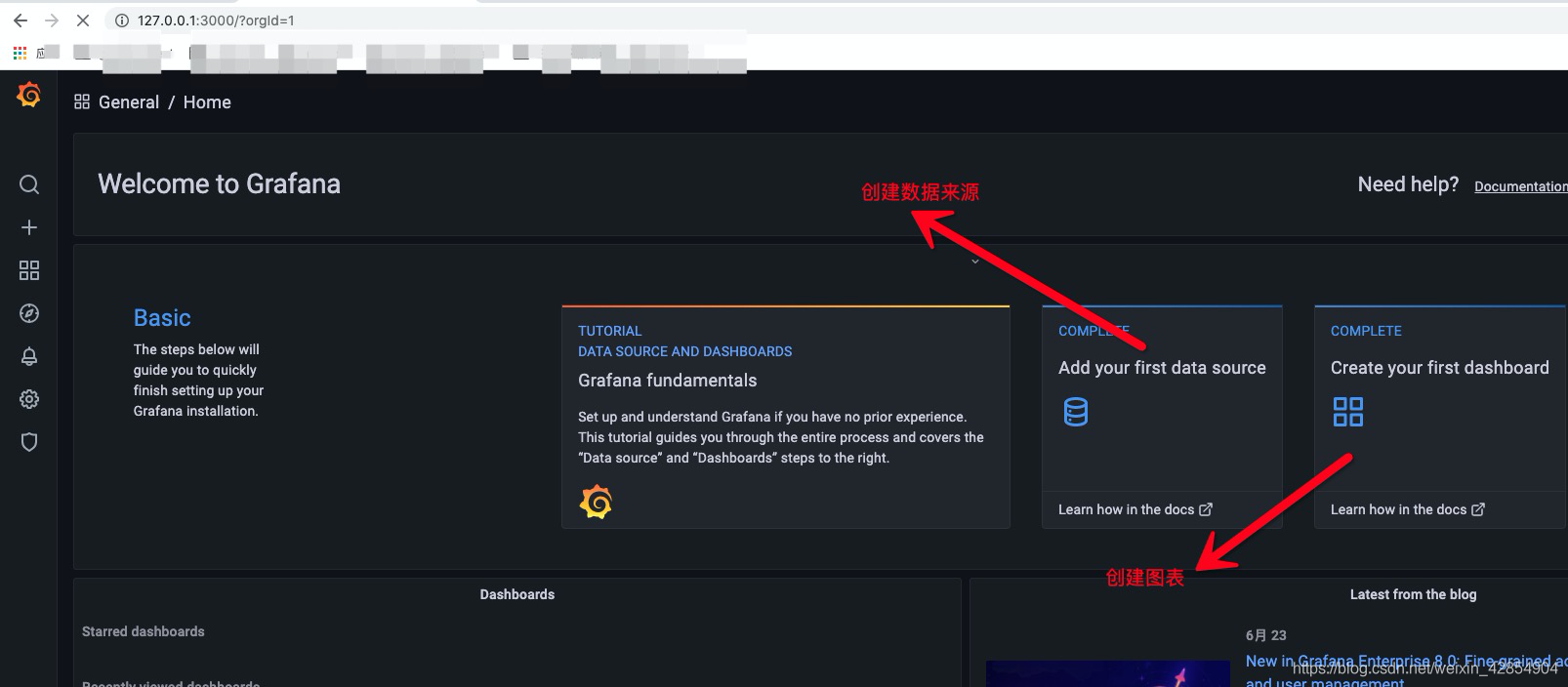Click the dashboard grid icon beside General

[x=82, y=101]
